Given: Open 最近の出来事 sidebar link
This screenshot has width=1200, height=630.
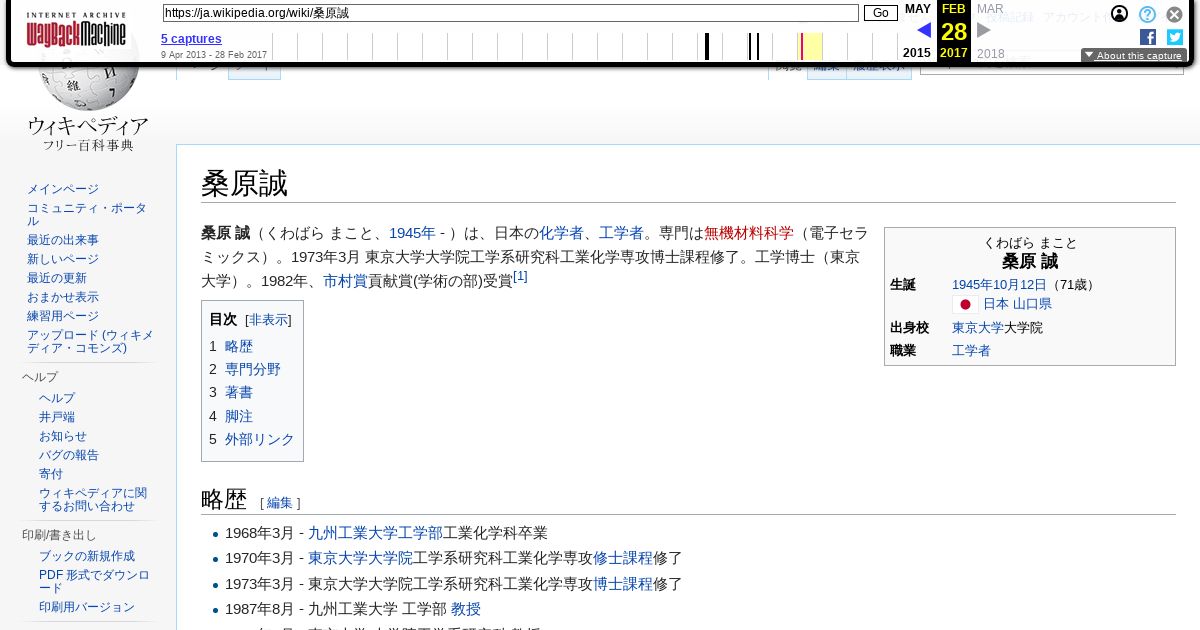Looking at the screenshot, I should point(63,240).
